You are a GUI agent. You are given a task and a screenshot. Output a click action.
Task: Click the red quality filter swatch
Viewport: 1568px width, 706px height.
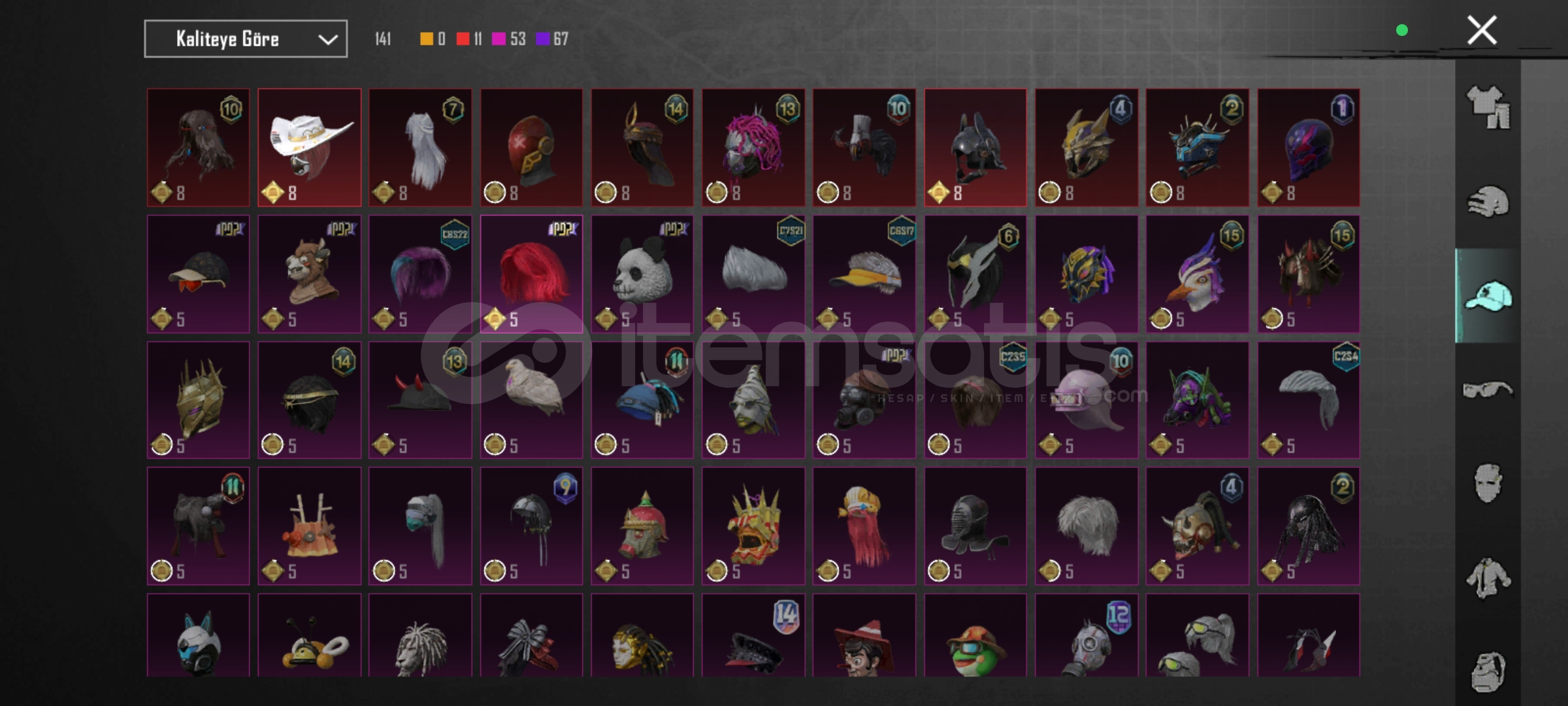463,39
